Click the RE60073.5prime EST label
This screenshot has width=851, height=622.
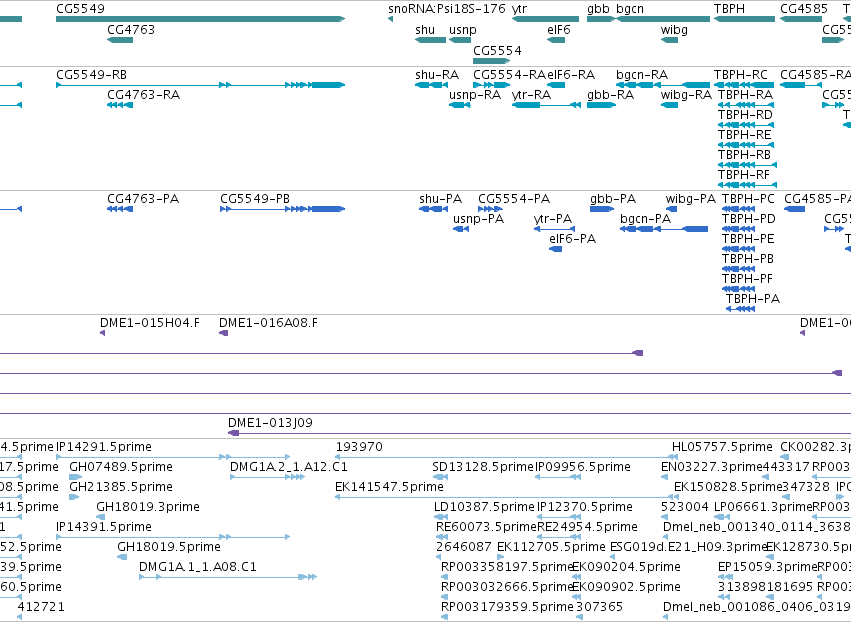(486, 527)
